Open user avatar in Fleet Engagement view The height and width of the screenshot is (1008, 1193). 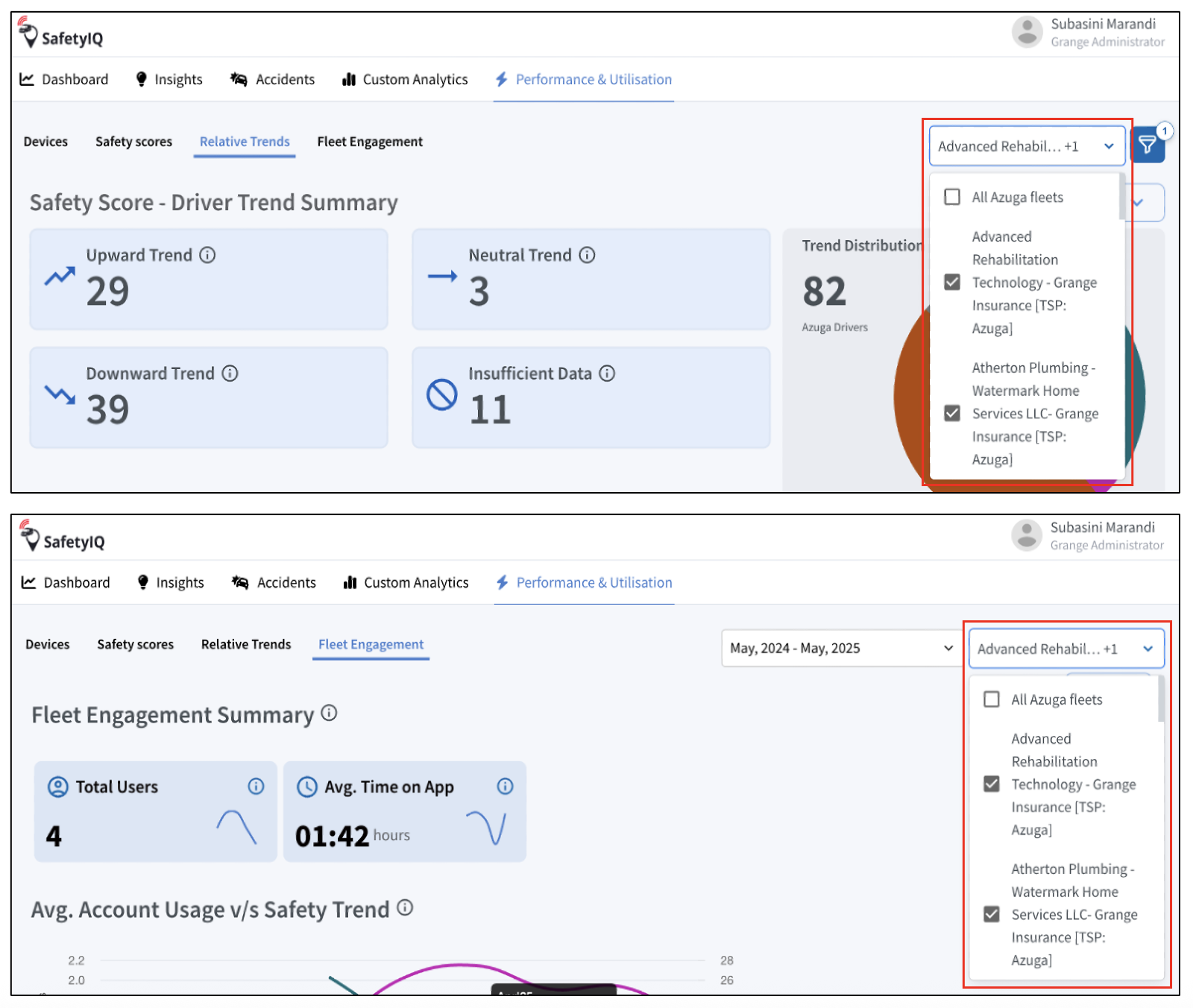[x=1027, y=535]
